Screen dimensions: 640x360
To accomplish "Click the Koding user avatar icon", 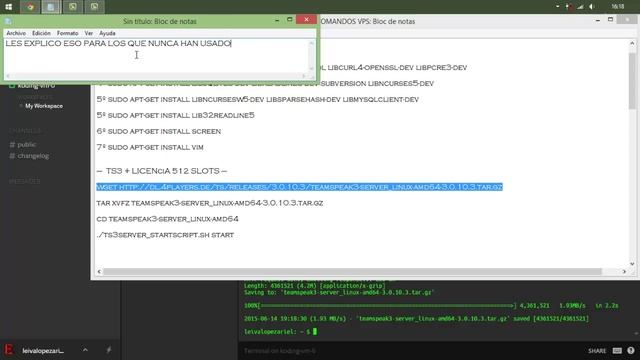I will point(9,350).
